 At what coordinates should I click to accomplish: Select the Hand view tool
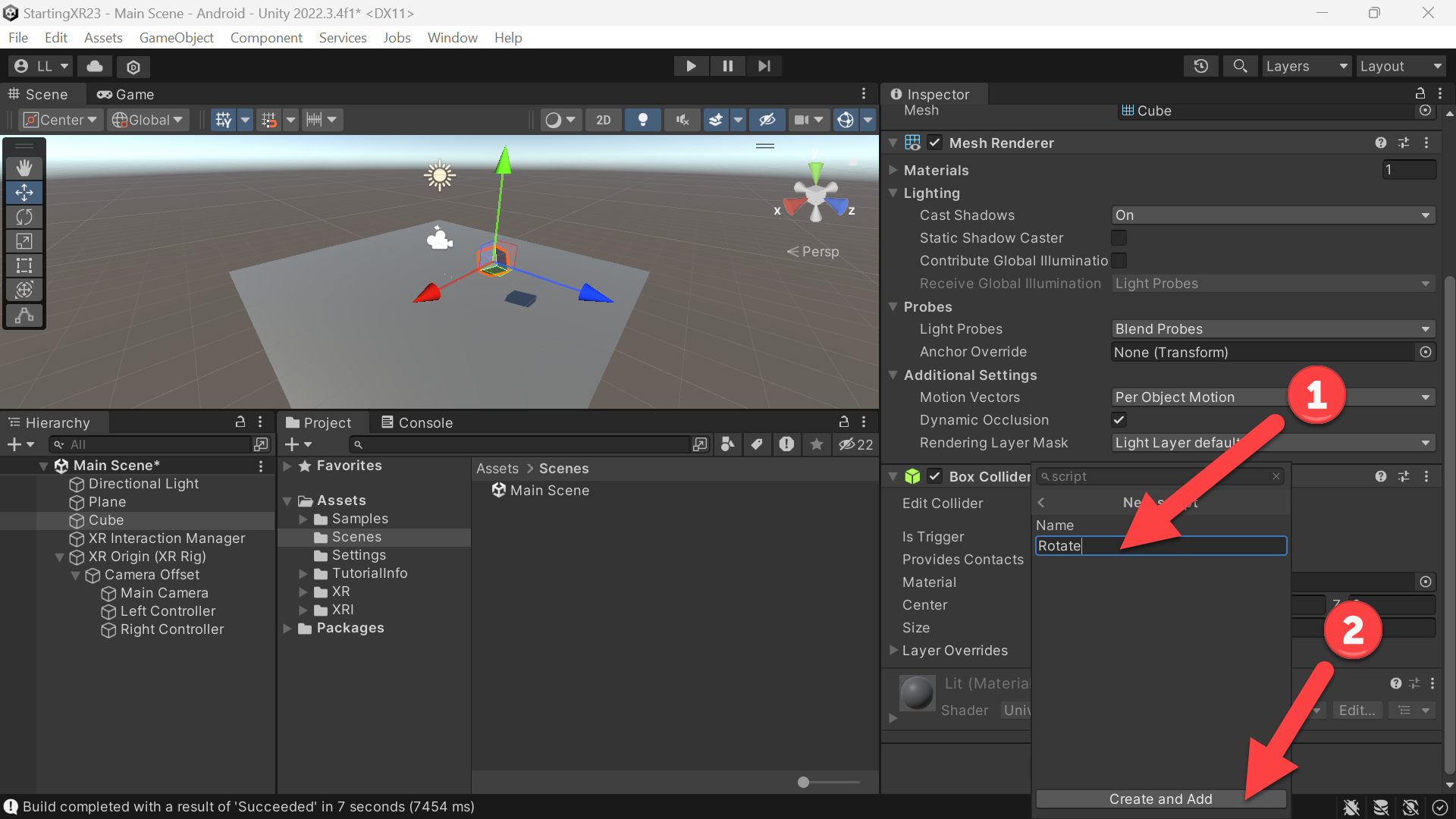[x=24, y=168]
